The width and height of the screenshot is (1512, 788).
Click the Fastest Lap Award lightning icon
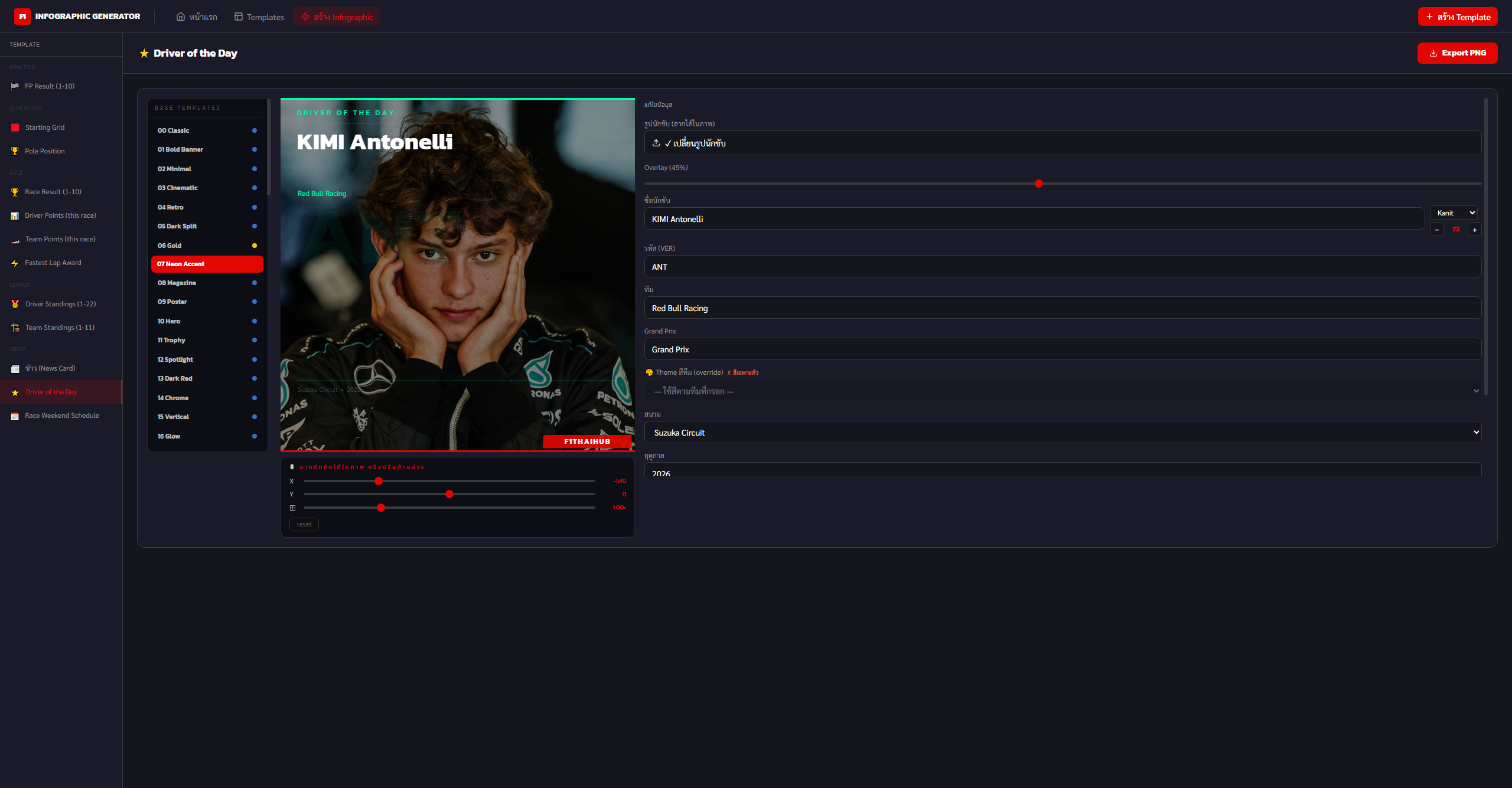pos(15,263)
